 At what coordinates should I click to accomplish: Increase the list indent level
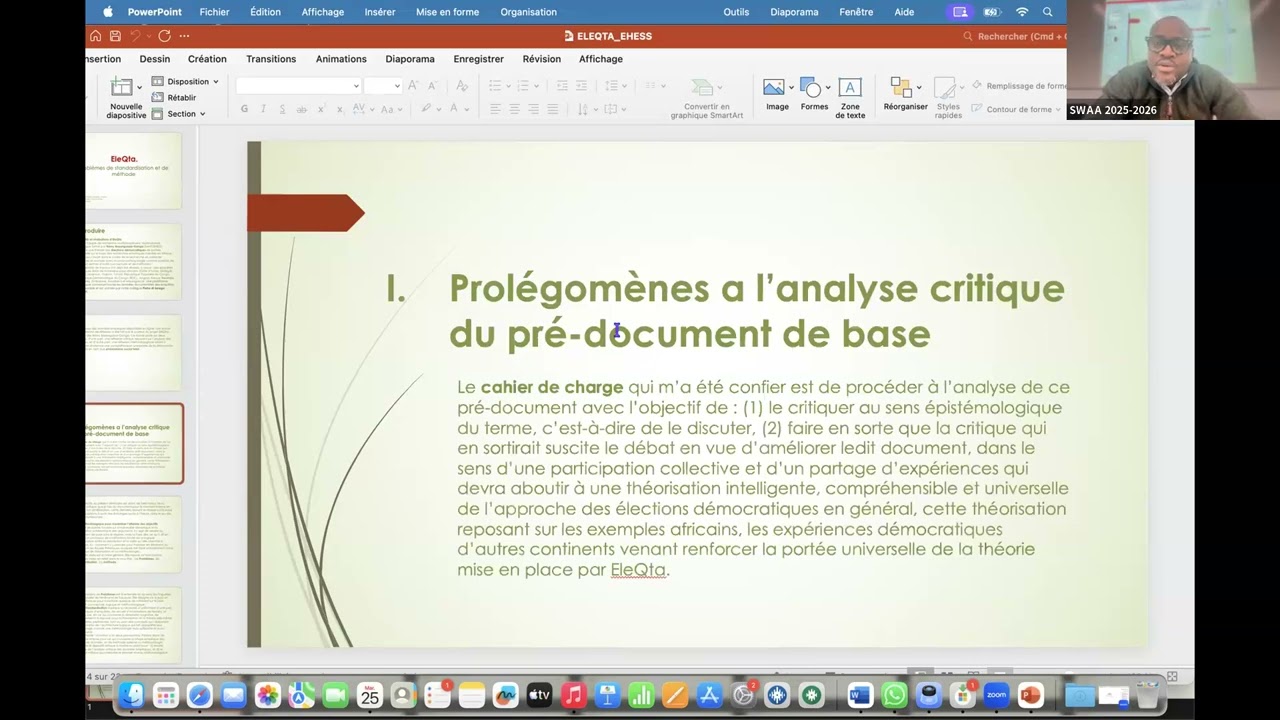(x=583, y=86)
